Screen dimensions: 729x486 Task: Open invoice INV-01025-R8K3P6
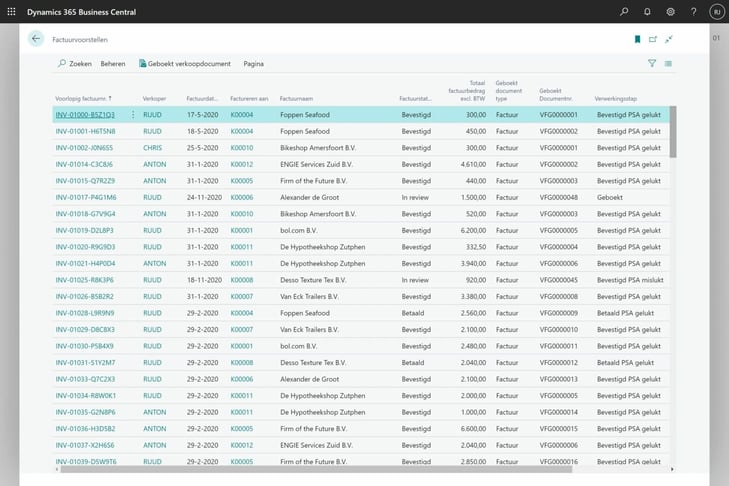pyautogui.click(x=84, y=280)
